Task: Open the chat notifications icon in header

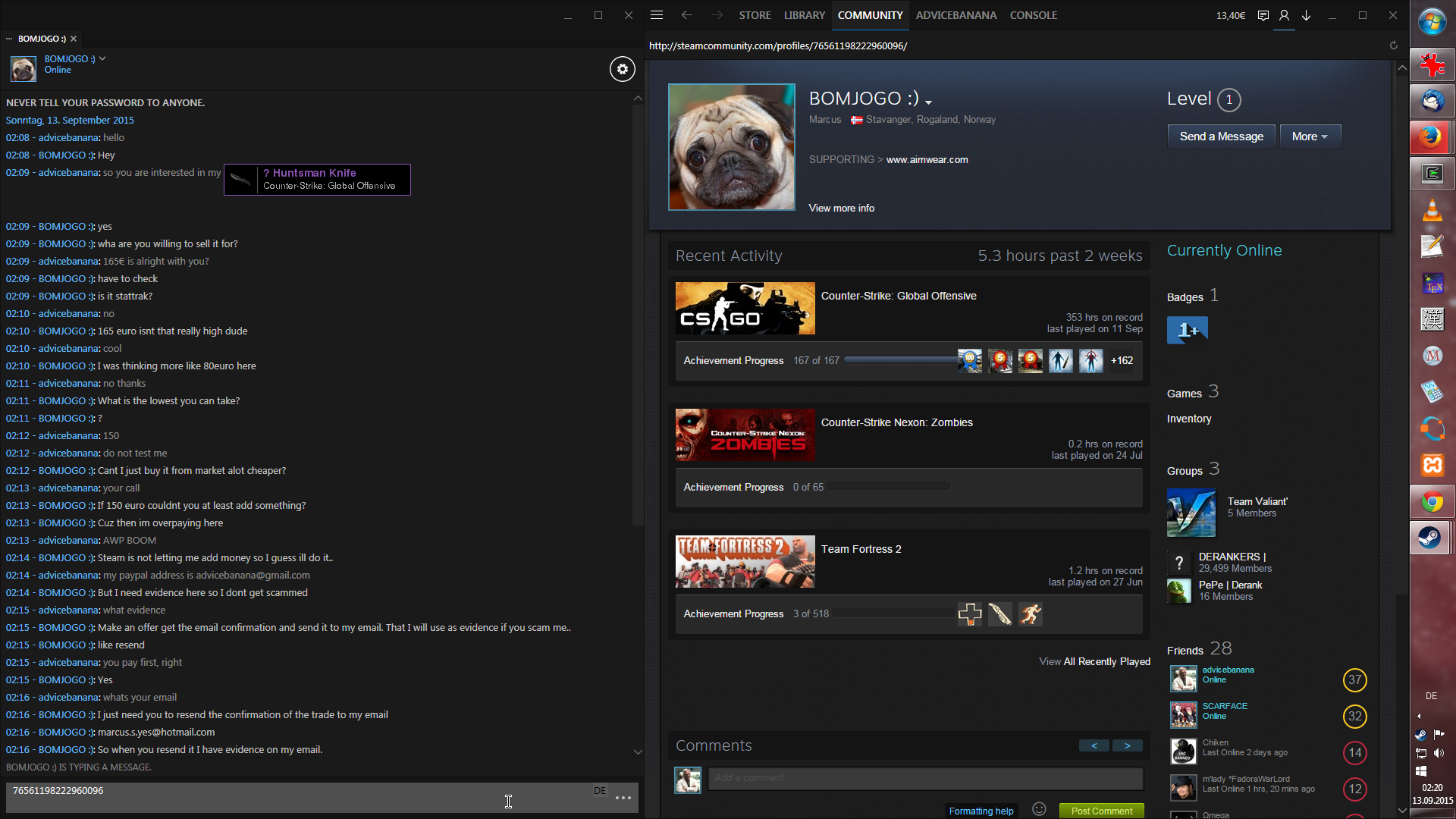Action: 1263,15
